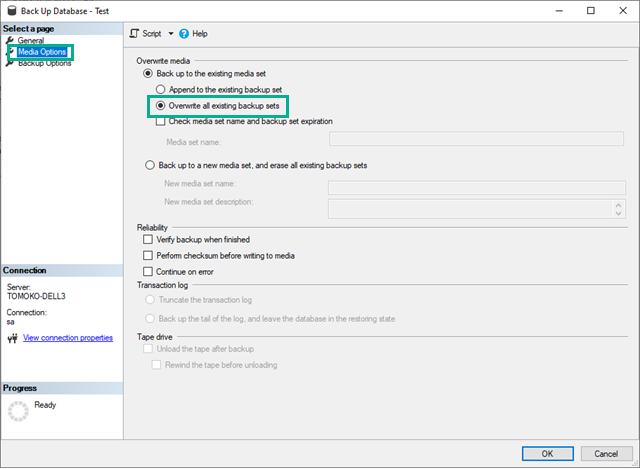Click the wrench icon beside General
Image resolution: width=640 pixels, height=469 pixels.
[10, 40]
